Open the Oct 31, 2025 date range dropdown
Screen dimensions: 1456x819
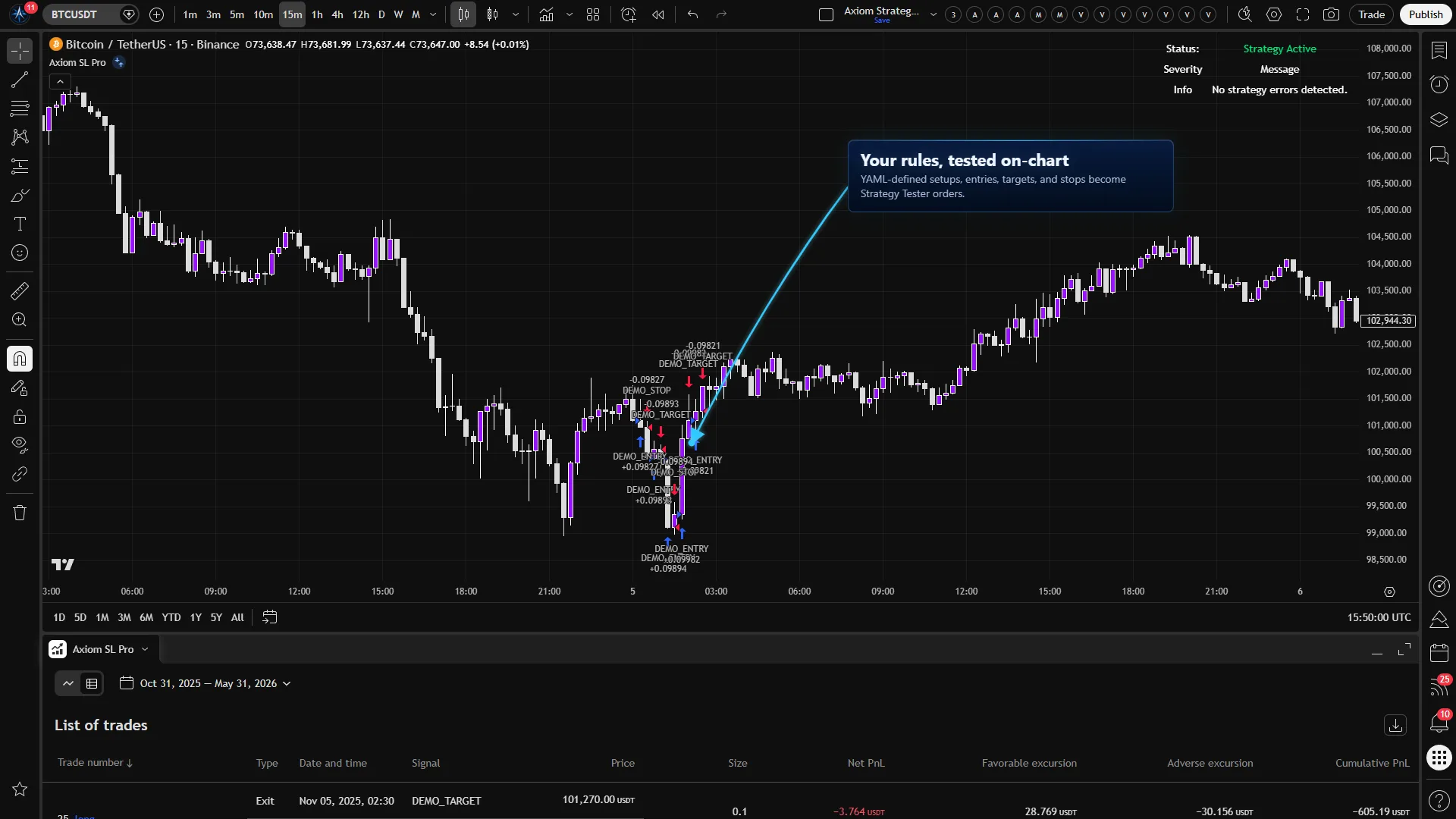point(206,683)
